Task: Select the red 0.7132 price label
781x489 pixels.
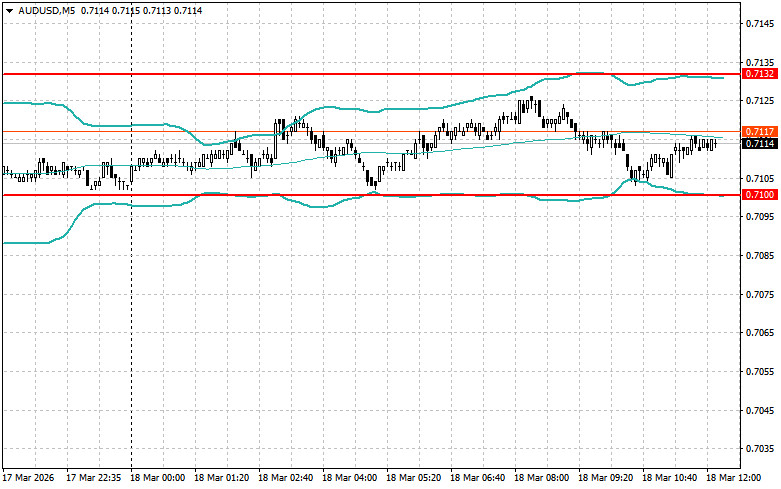Action: (759, 74)
